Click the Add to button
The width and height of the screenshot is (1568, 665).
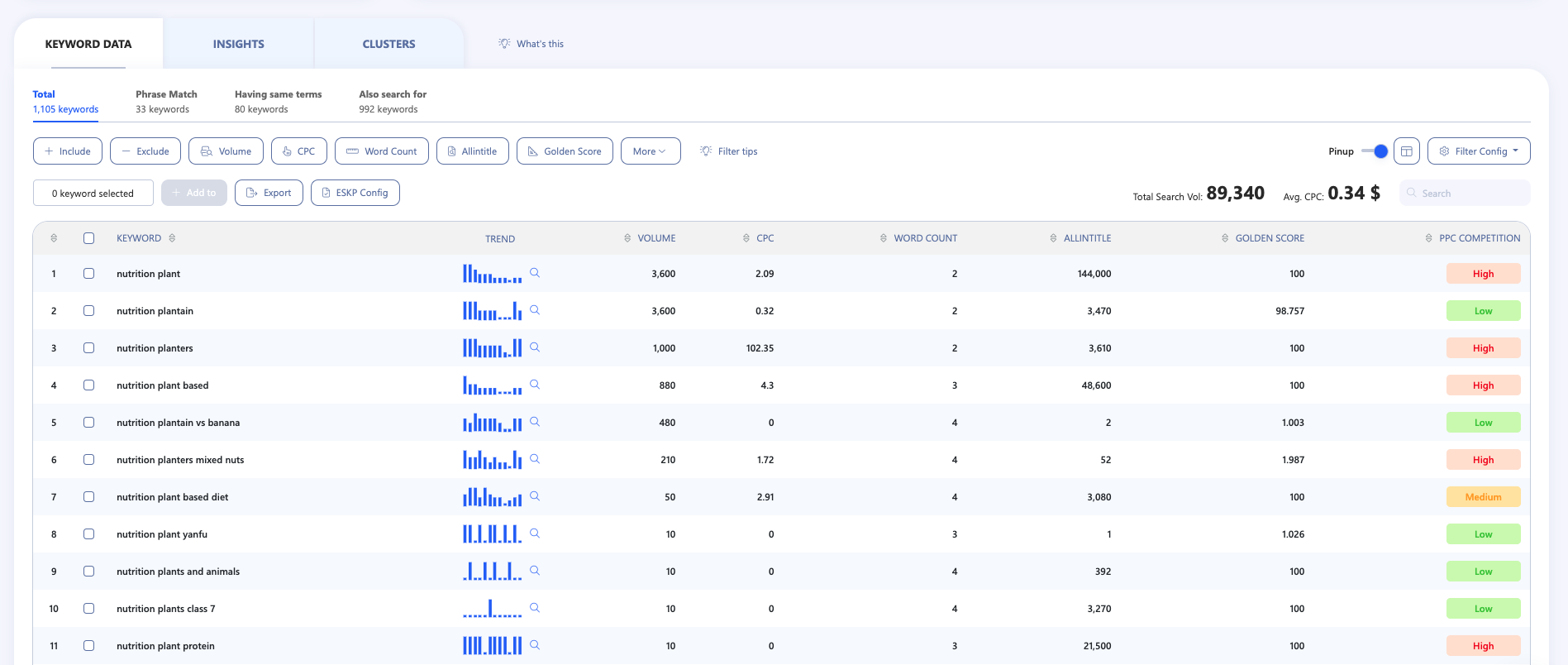pos(194,193)
